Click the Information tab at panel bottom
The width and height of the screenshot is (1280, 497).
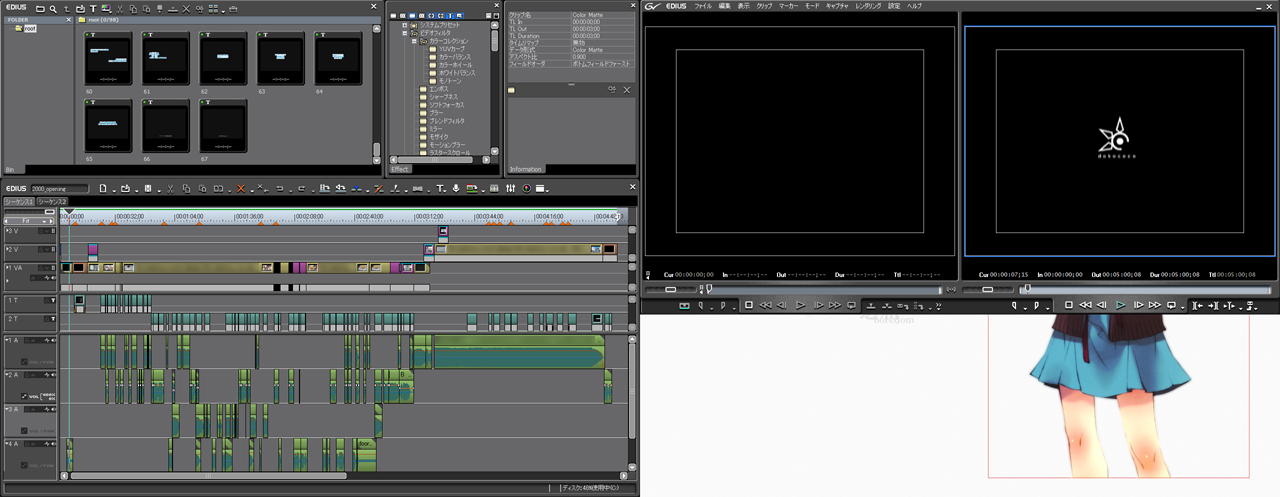coord(525,169)
